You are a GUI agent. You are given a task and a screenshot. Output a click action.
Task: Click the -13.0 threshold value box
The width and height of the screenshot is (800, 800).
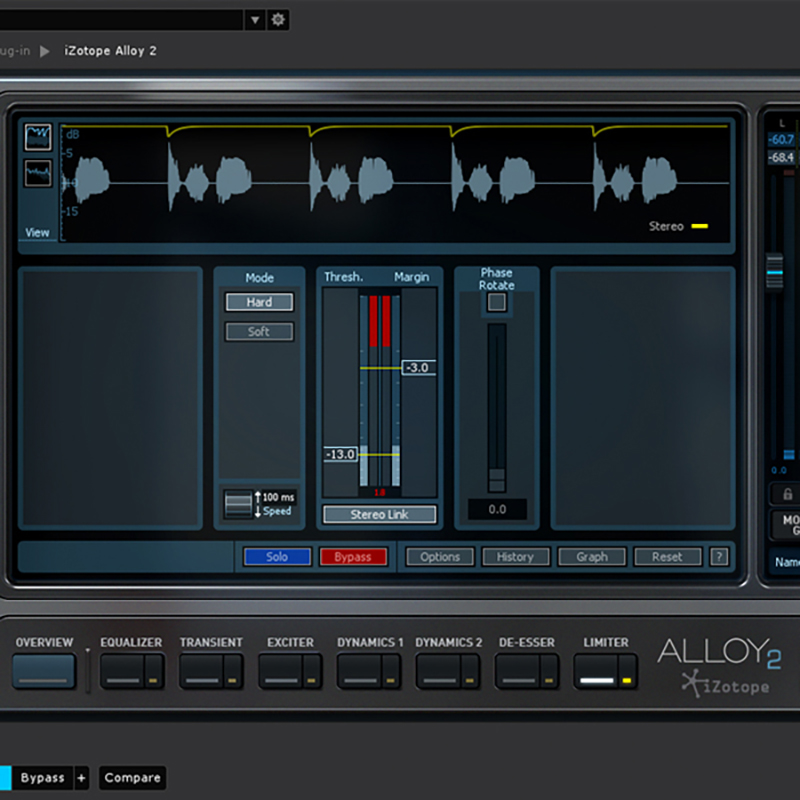pyautogui.click(x=341, y=454)
